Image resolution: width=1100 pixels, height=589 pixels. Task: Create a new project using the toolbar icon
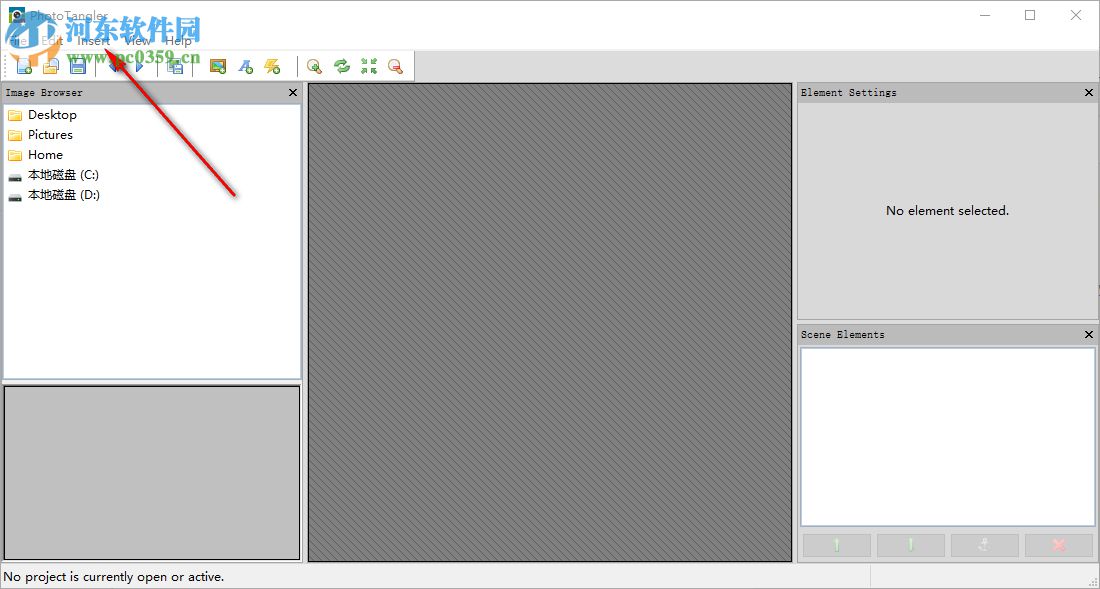(23, 65)
